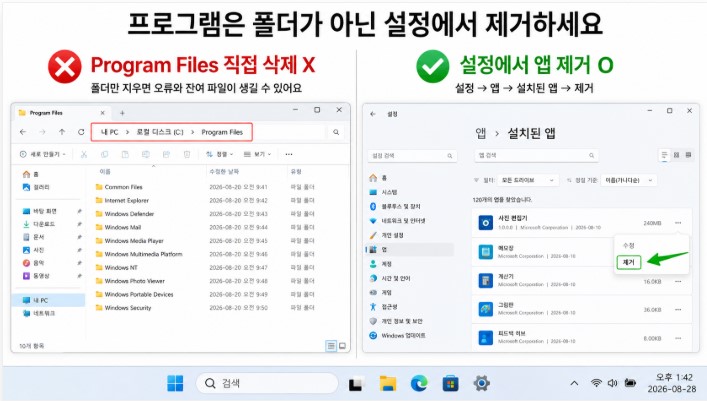The image size is (707, 401).
Task: Select 수정 in the app context menu
Action: point(629,246)
